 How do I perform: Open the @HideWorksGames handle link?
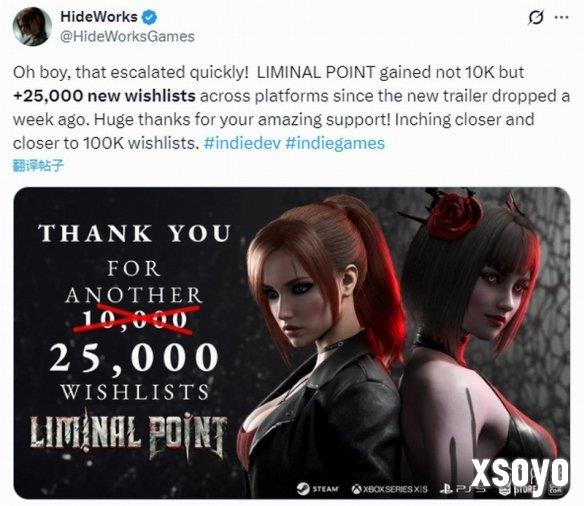pos(127,36)
